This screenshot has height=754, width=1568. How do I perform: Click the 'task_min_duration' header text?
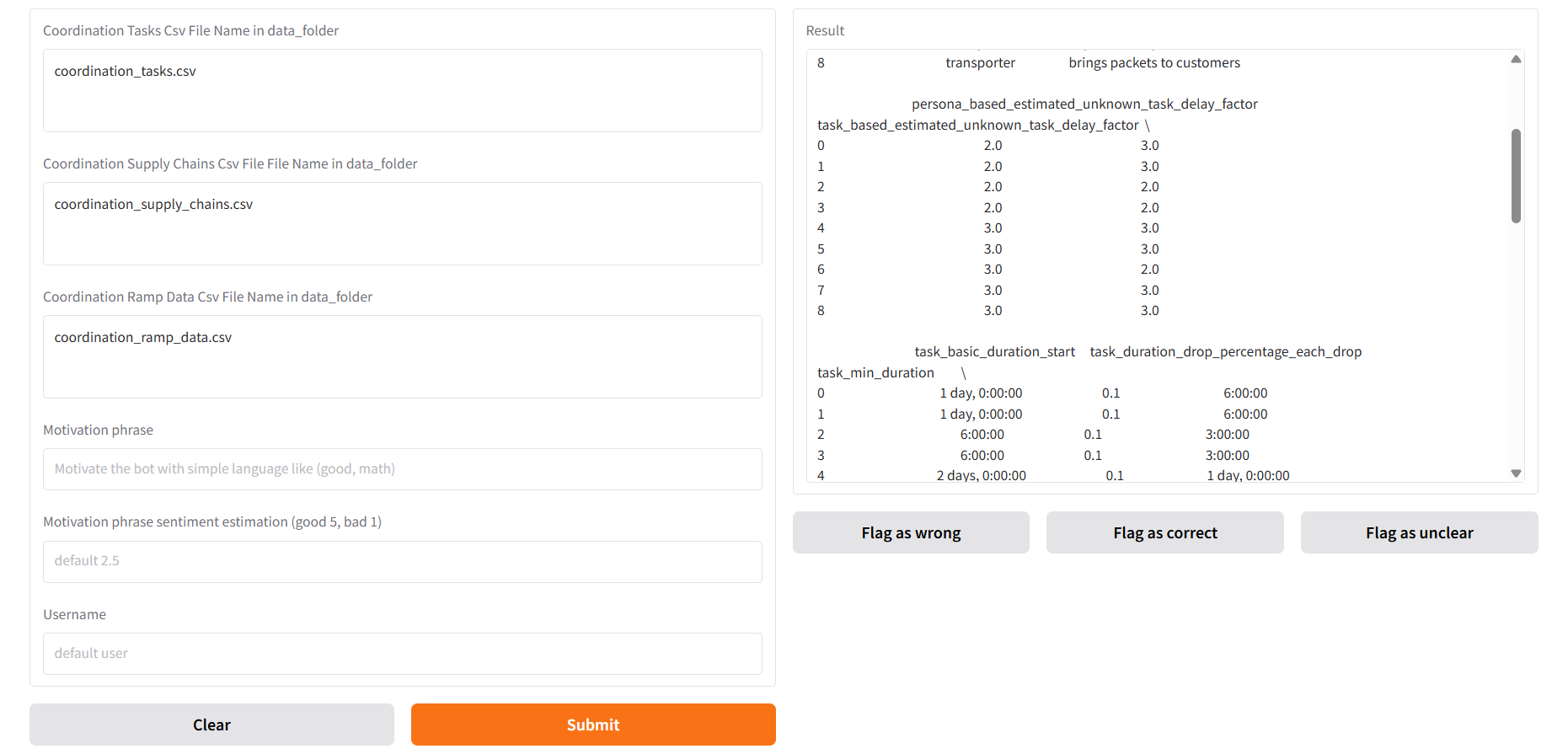point(875,372)
